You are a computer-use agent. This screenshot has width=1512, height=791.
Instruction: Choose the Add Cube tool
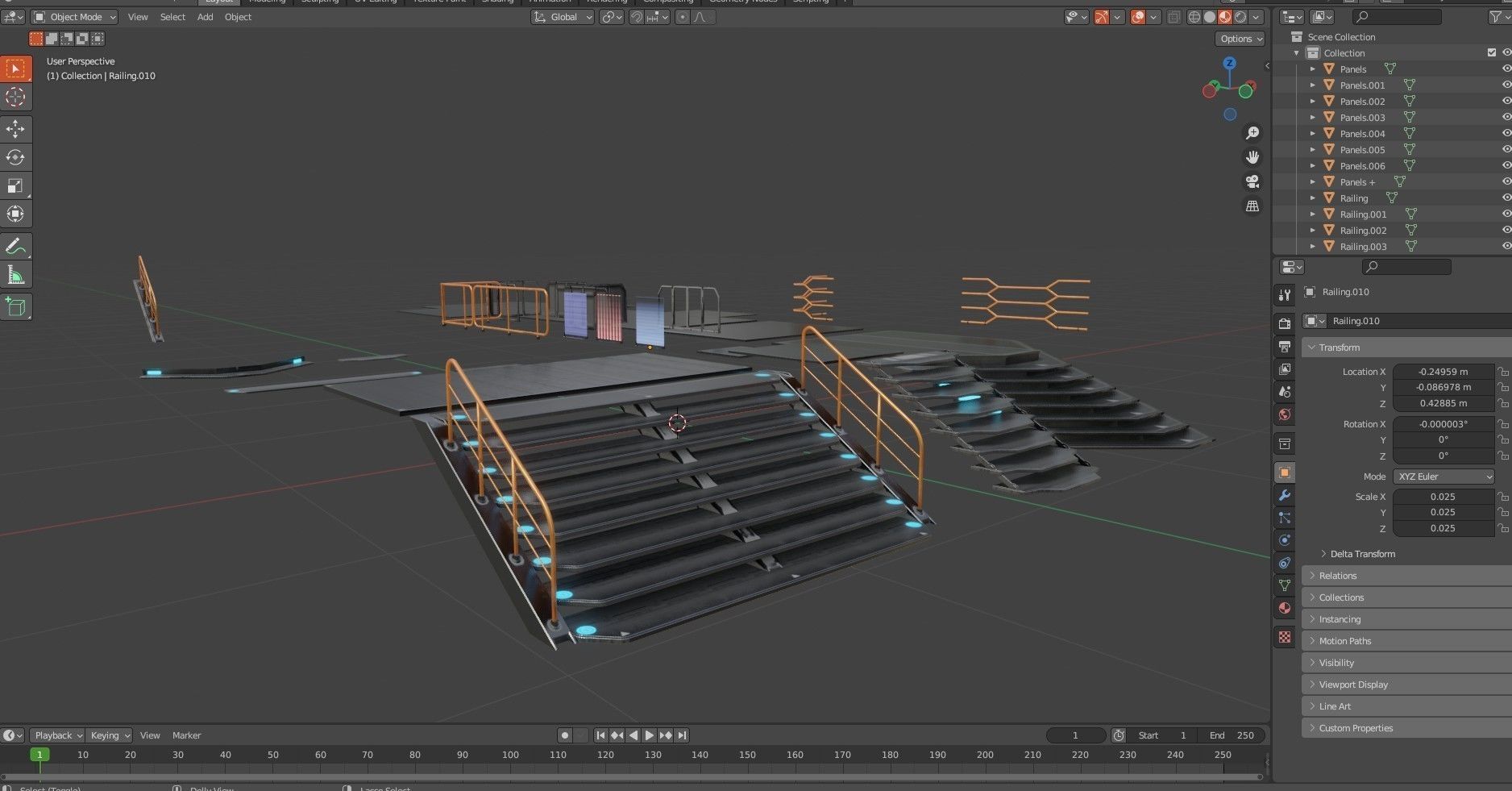[15, 306]
